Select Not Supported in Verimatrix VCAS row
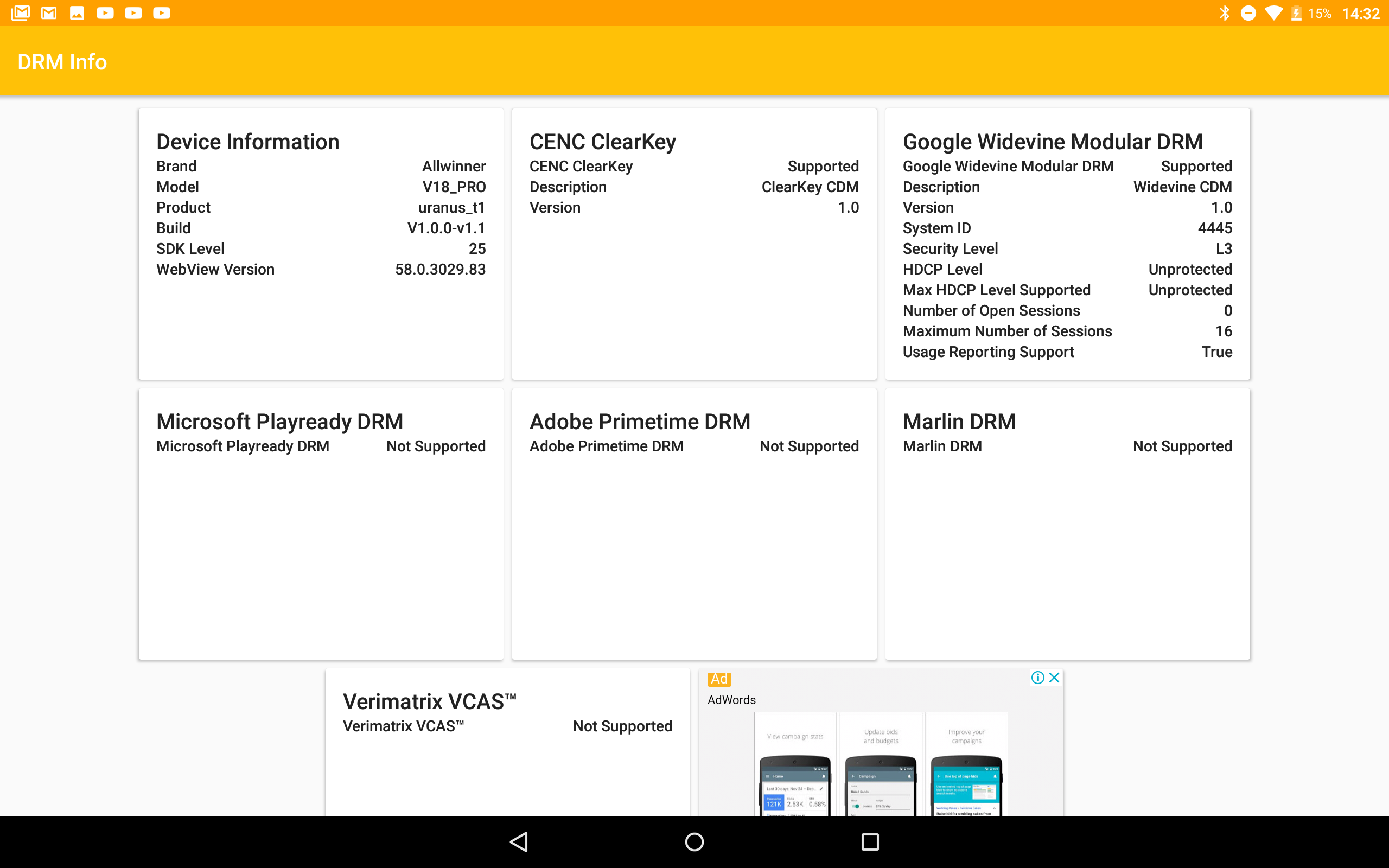This screenshot has width=1389, height=868. (x=622, y=726)
